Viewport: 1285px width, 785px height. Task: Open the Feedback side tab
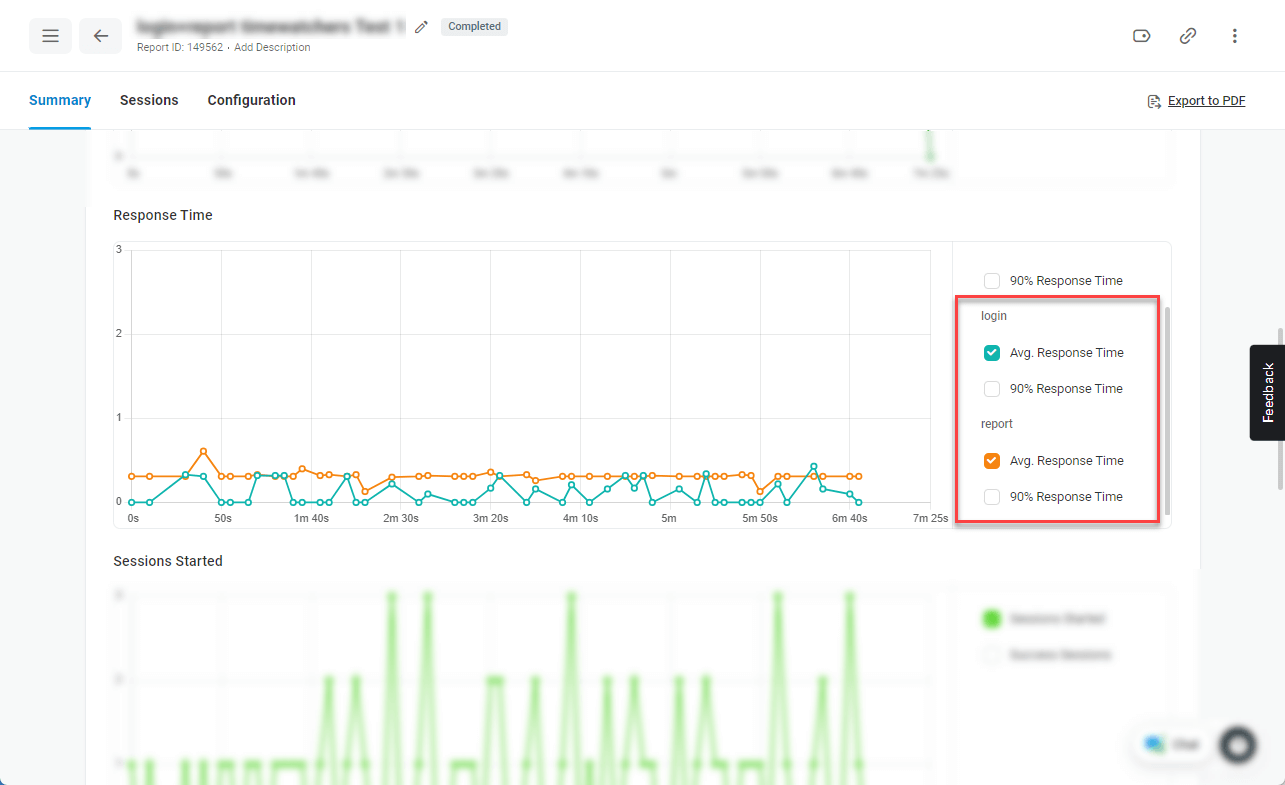coord(1267,392)
